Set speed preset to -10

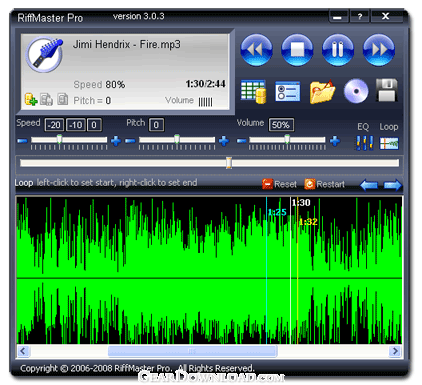pyautogui.click(x=76, y=125)
